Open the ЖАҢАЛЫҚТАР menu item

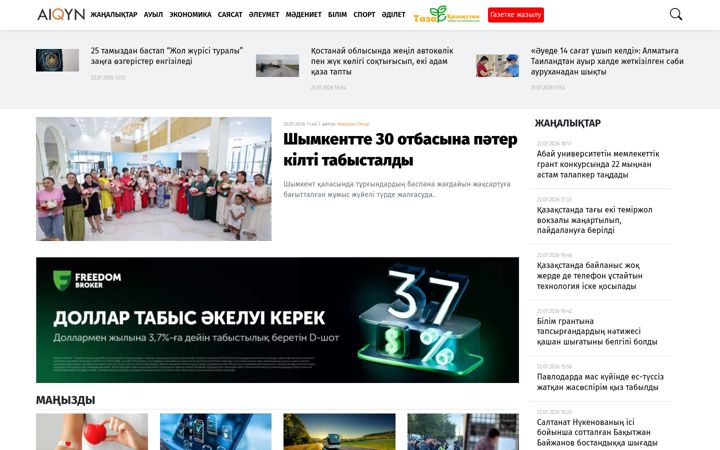(114, 15)
